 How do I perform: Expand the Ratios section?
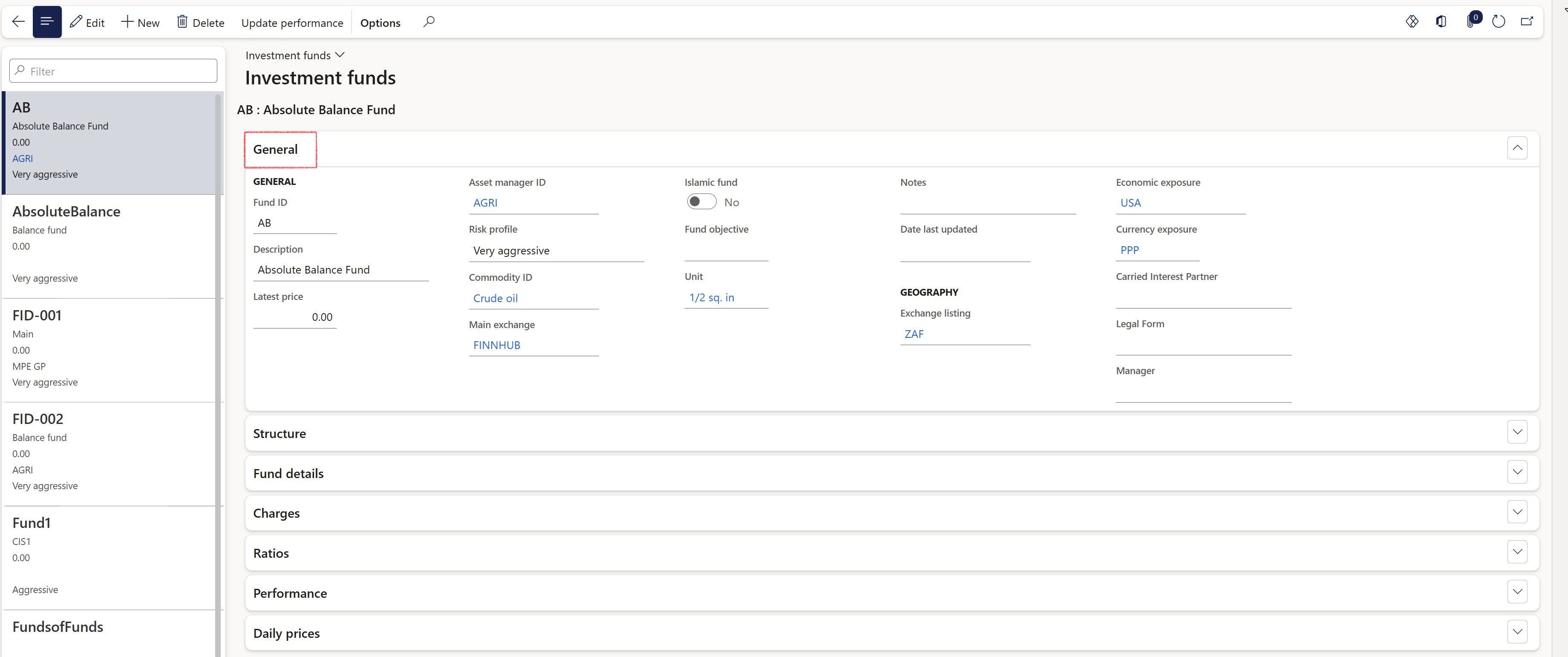point(1517,552)
